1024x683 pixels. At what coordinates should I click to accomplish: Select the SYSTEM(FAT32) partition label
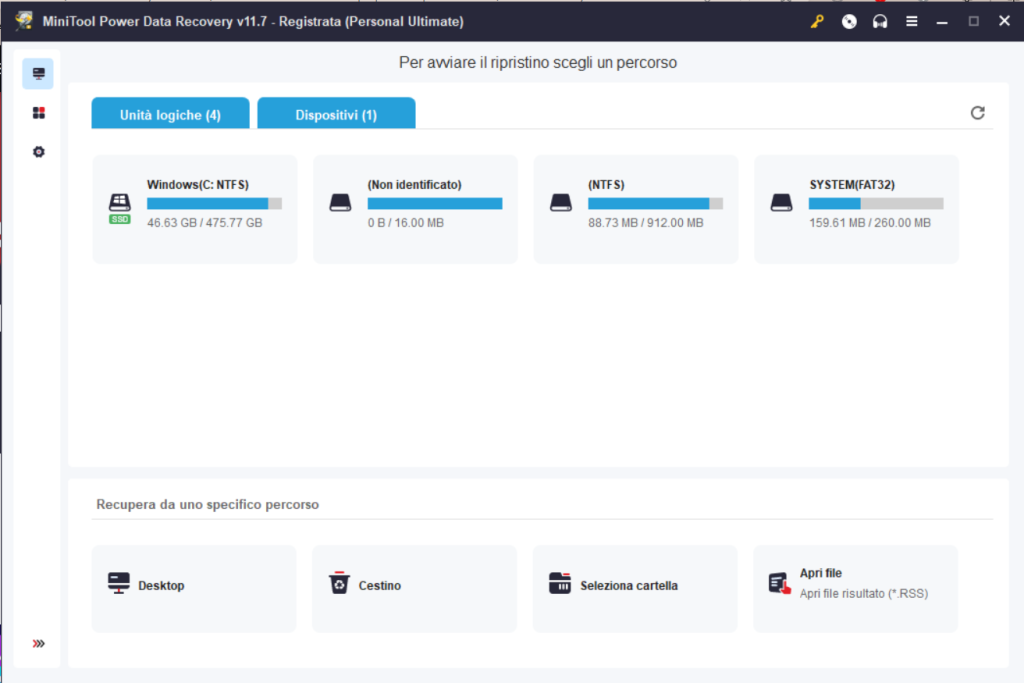pyautogui.click(x=852, y=185)
